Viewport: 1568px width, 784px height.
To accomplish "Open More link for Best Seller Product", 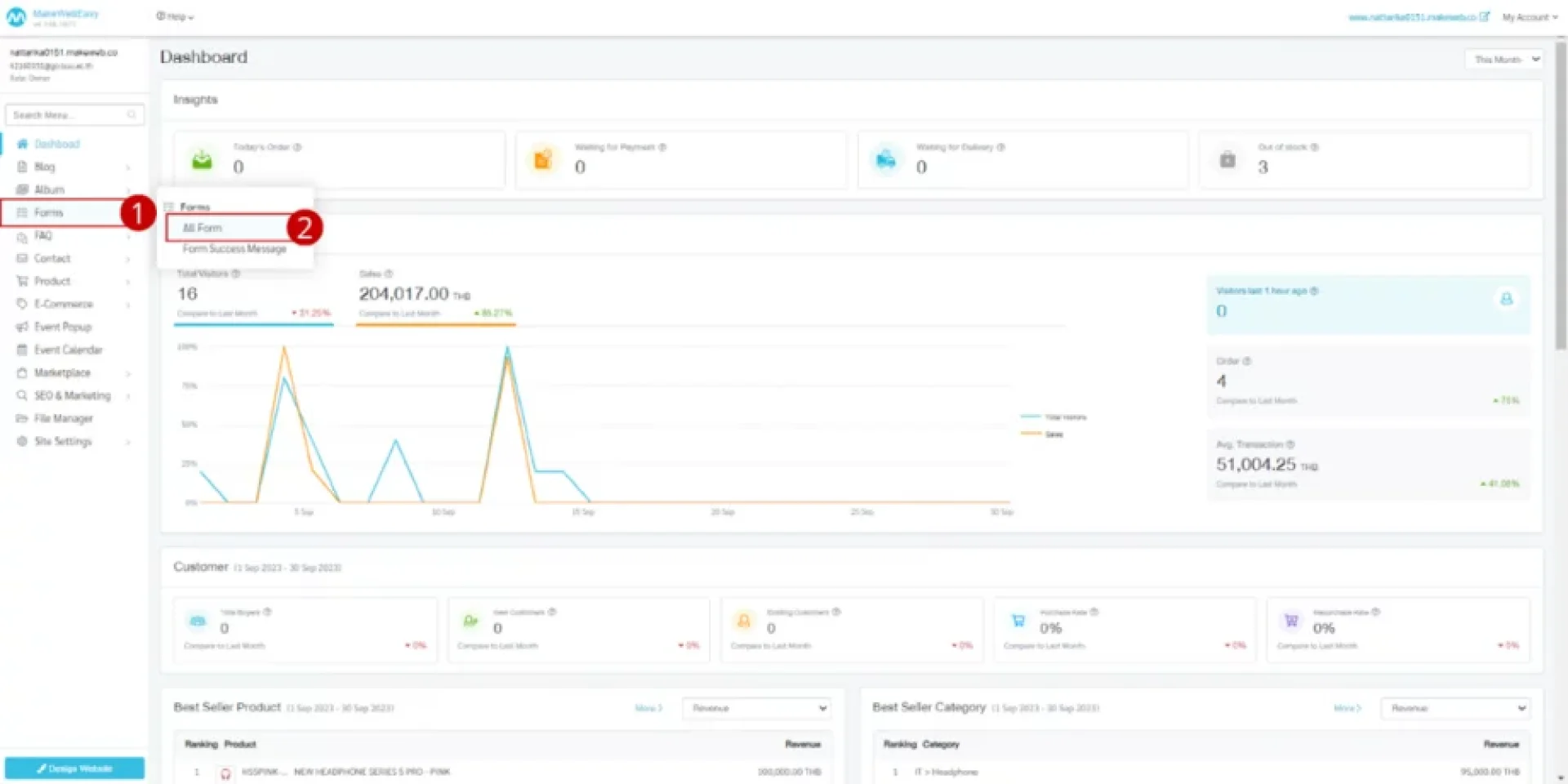I will [x=648, y=708].
